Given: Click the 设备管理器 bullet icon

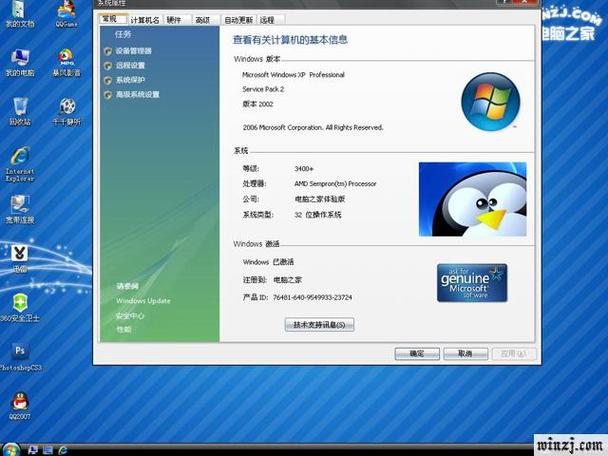Looking at the screenshot, I should tap(108, 51).
